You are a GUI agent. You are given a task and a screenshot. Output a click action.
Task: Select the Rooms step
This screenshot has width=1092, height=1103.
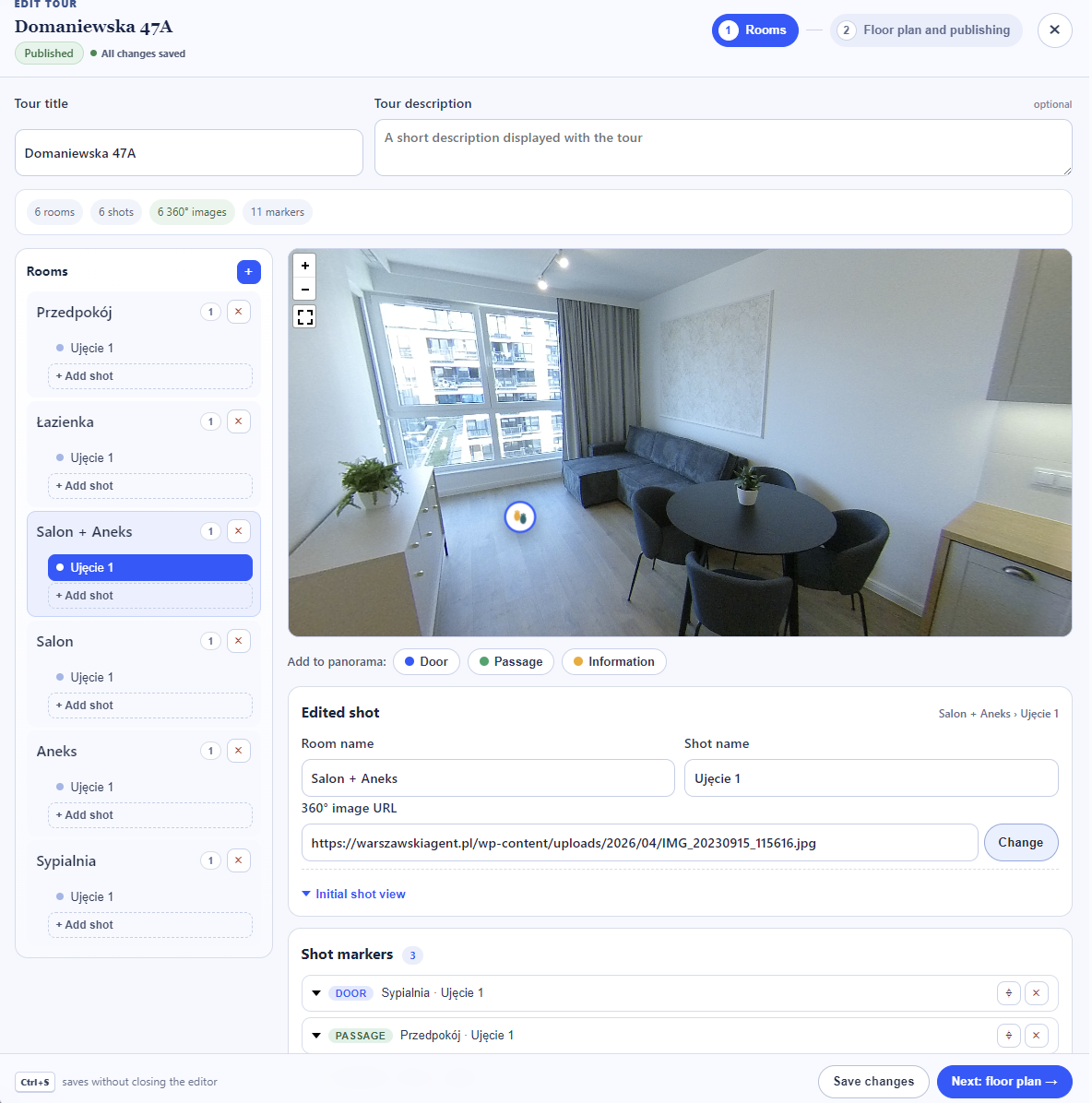point(755,30)
